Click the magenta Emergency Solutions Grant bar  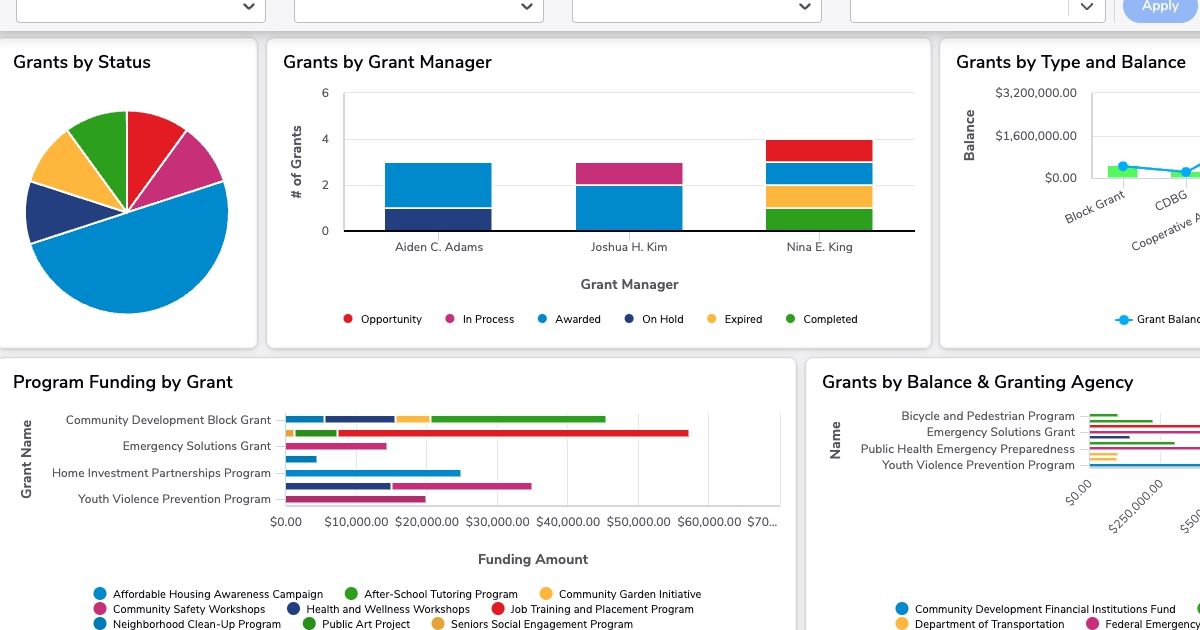[x=336, y=446]
